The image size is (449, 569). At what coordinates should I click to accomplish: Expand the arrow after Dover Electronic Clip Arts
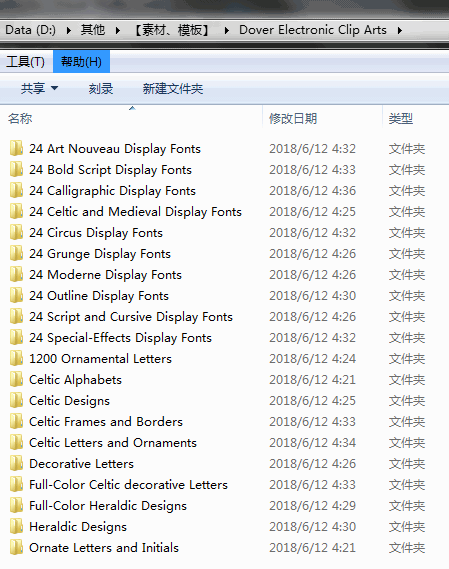[400, 30]
